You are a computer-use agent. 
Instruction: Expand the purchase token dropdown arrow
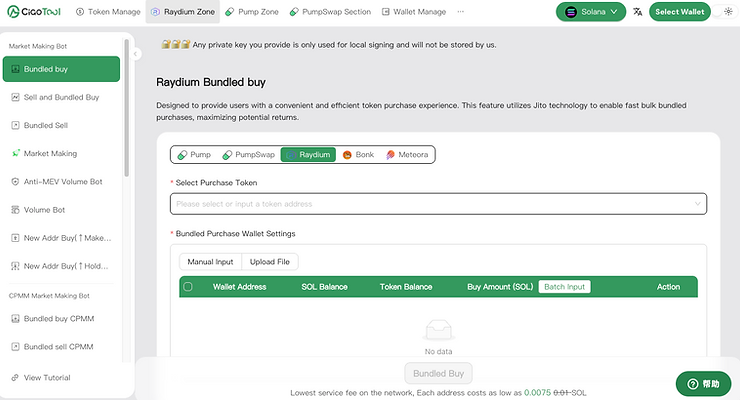pos(697,204)
